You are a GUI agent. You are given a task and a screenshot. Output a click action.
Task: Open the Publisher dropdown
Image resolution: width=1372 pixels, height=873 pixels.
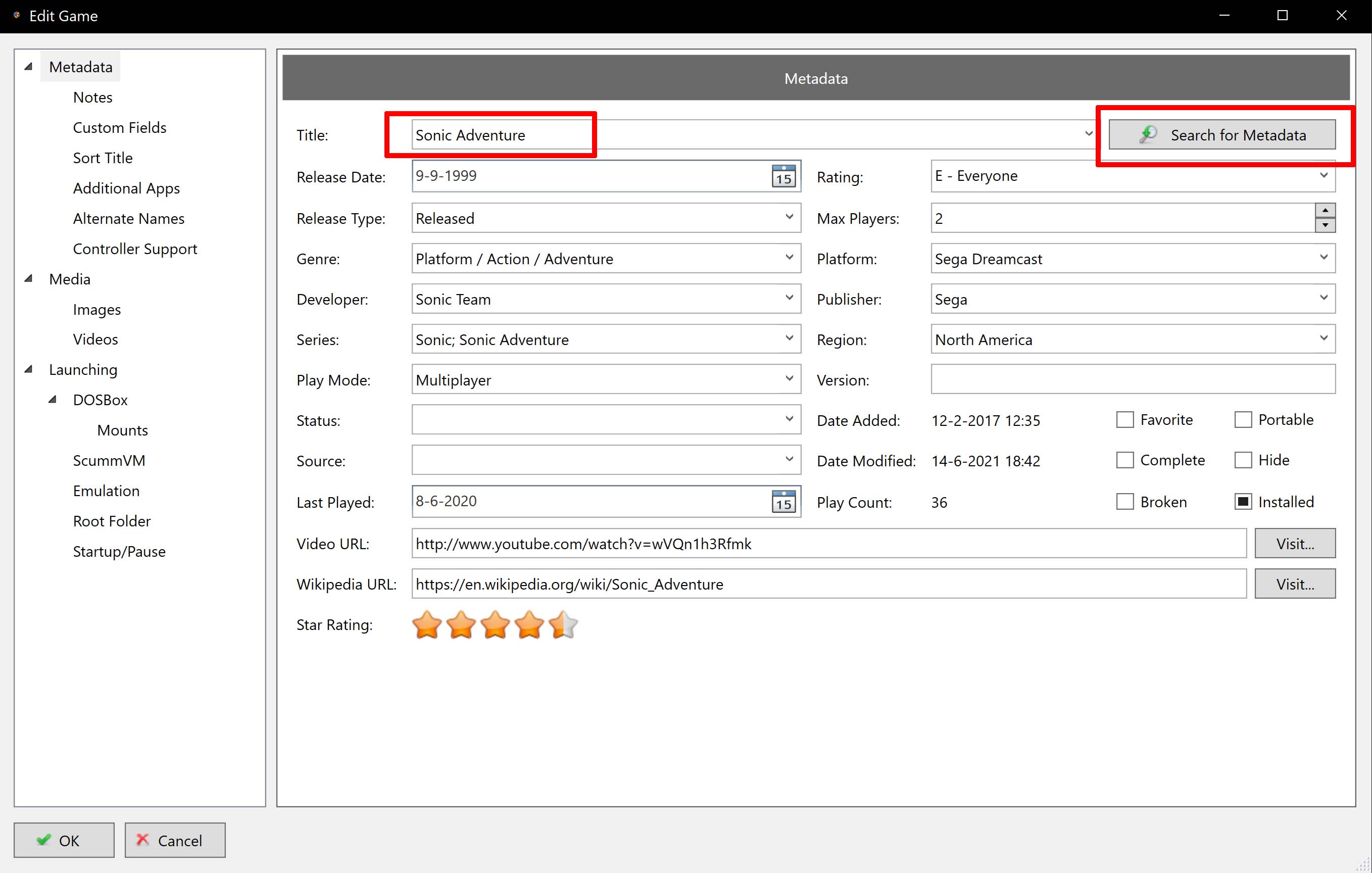click(x=1324, y=298)
